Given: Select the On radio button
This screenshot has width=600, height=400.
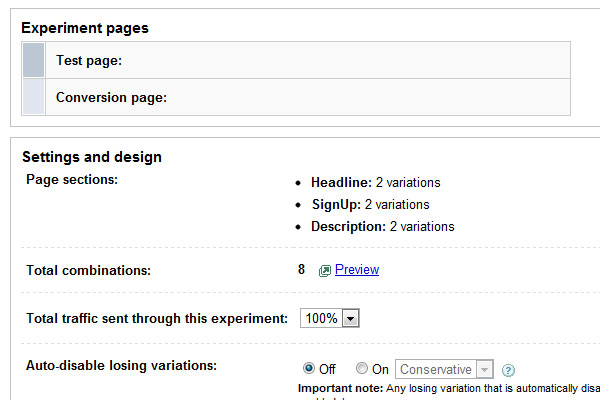Looking at the screenshot, I should tap(362, 369).
